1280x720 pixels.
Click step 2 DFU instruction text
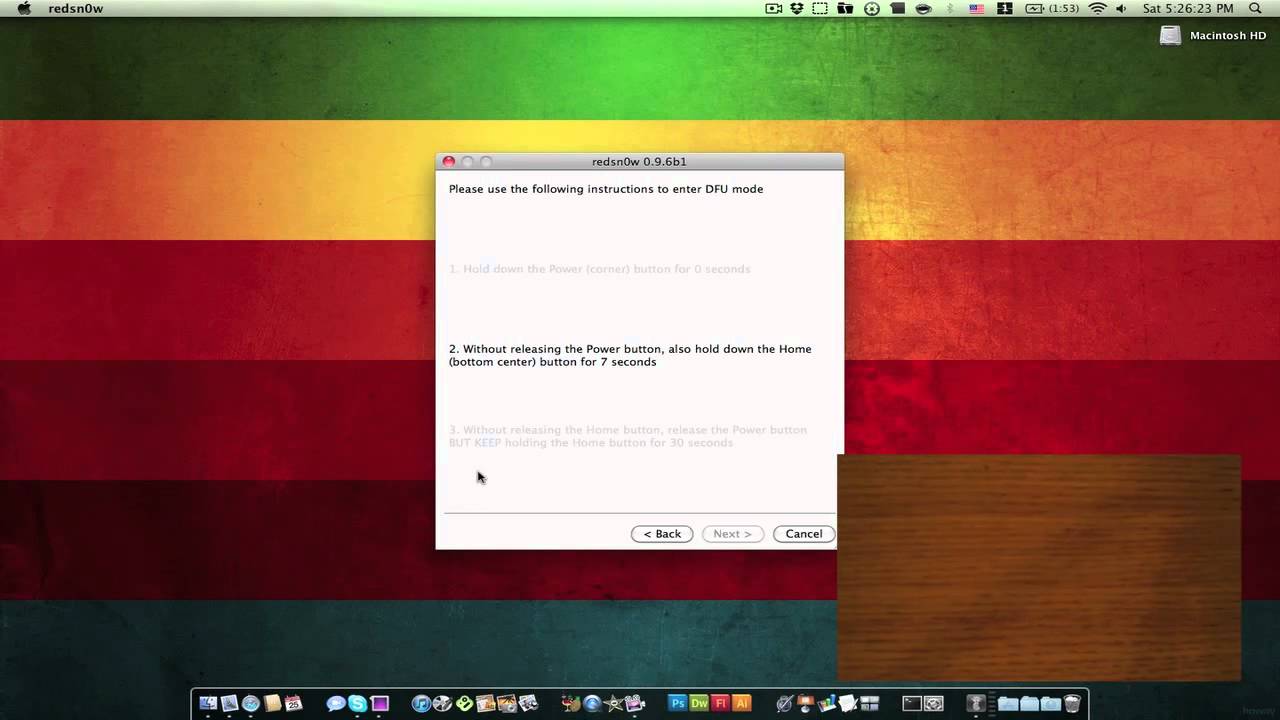pyautogui.click(x=630, y=355)
